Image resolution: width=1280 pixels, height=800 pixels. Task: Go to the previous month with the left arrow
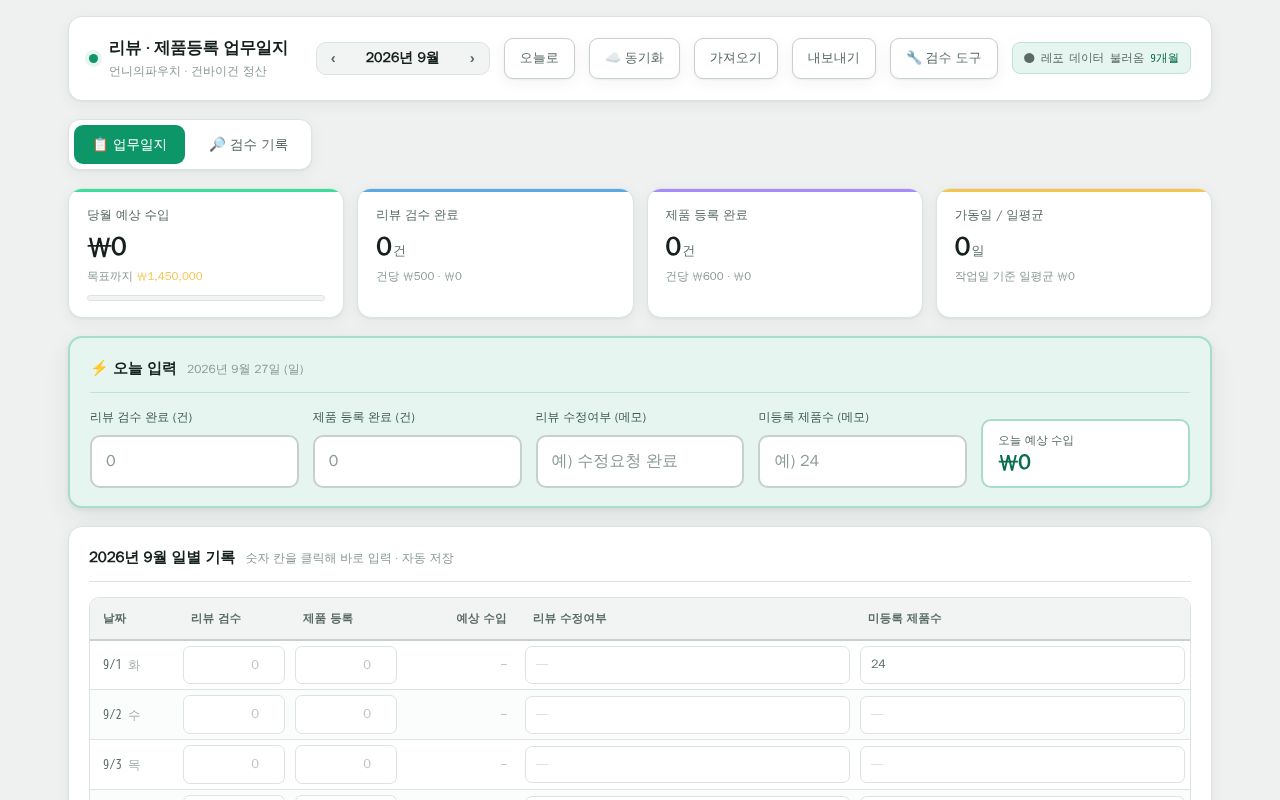point(333,58)
